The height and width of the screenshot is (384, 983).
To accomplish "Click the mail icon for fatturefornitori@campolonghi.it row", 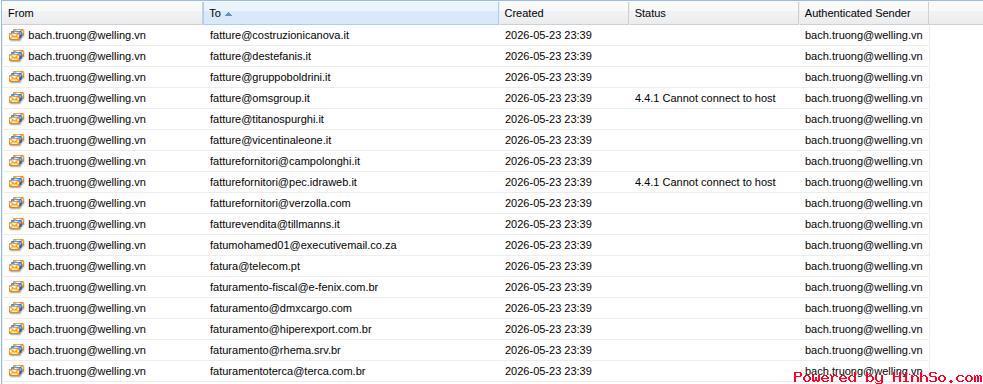I will 16,161.
